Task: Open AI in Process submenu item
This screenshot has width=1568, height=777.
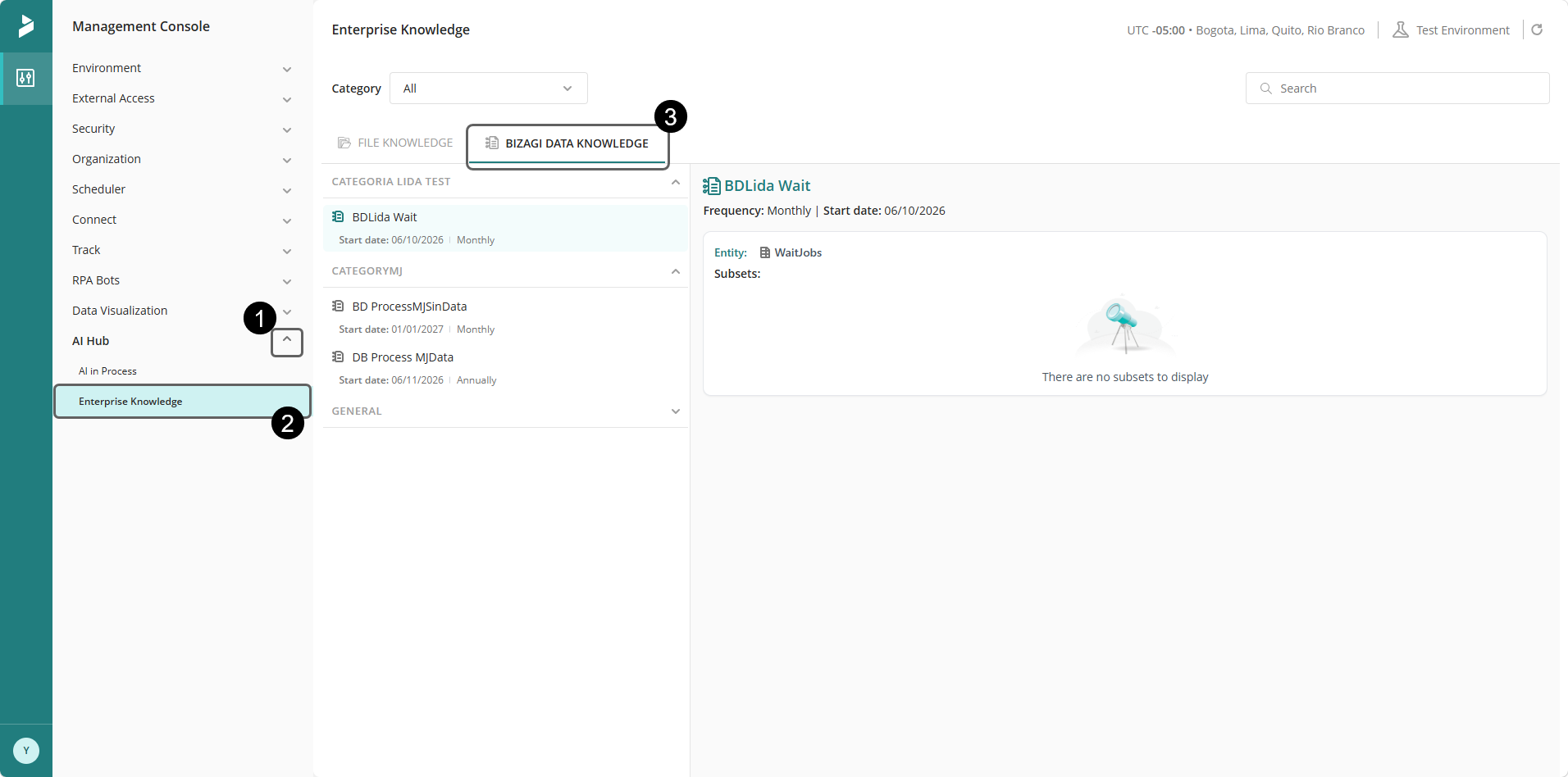Action: click(x=107, y=371)
